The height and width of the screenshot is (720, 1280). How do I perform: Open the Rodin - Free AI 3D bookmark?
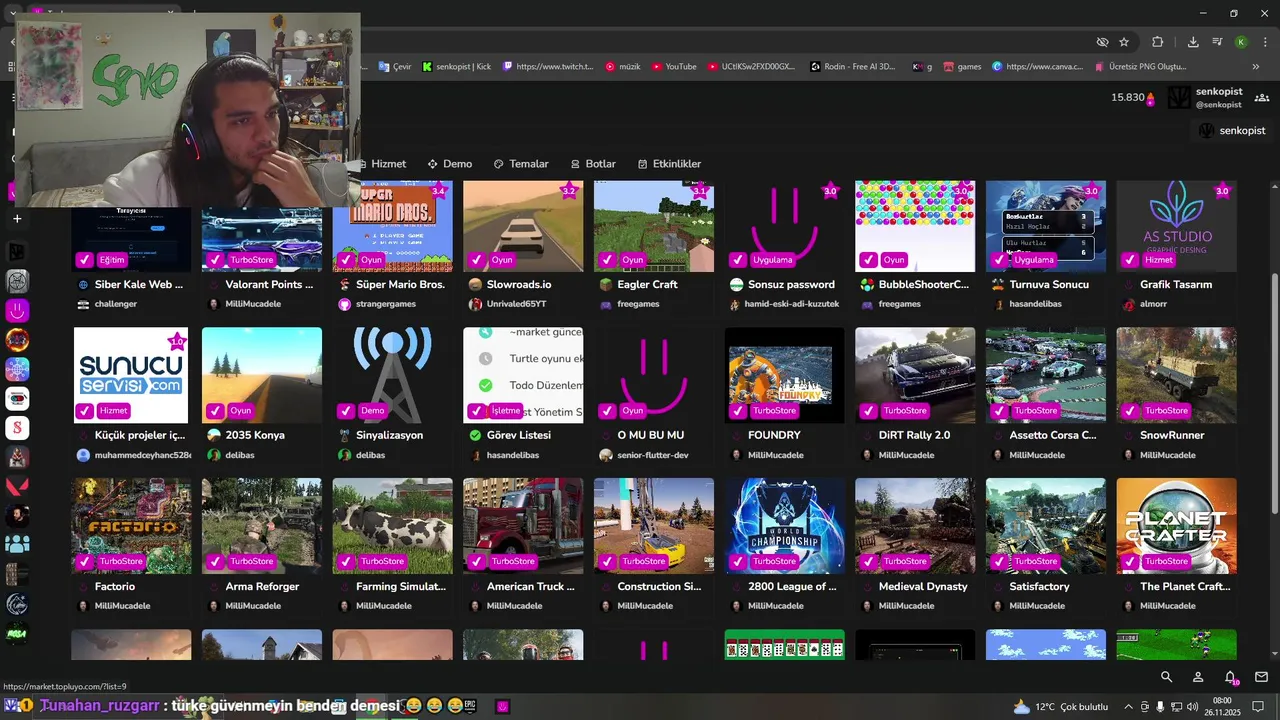coord(853,67)
